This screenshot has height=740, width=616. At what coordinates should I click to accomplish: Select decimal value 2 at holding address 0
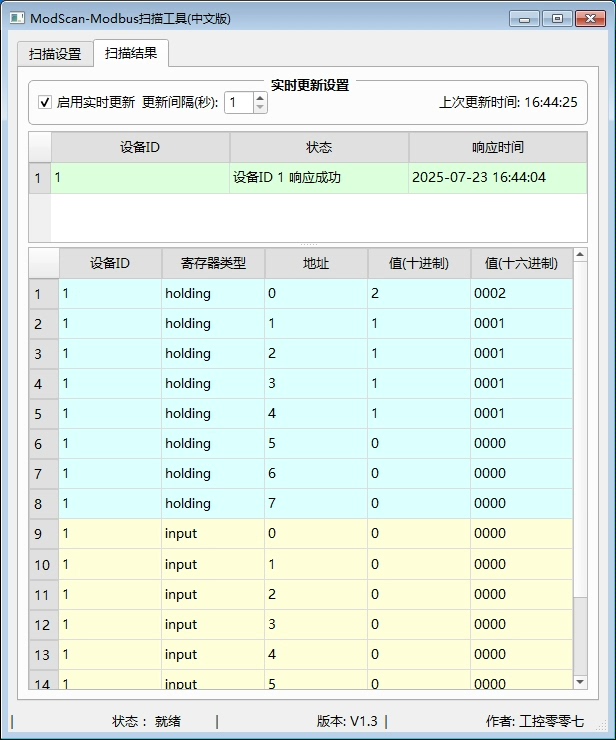click(x=419, y=294)
